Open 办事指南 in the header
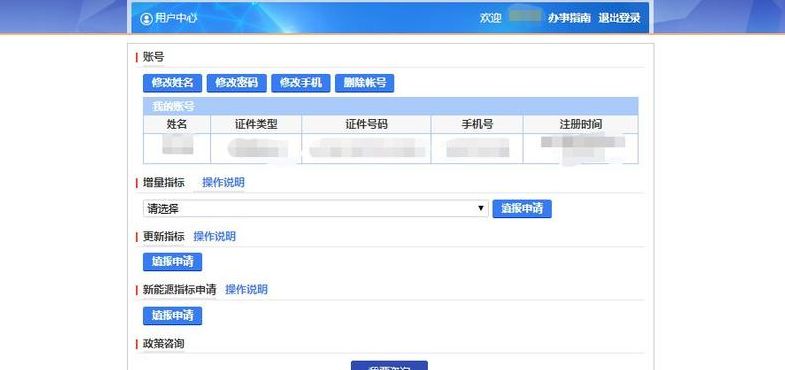This screenshot has width=785, height=370. 569,18
